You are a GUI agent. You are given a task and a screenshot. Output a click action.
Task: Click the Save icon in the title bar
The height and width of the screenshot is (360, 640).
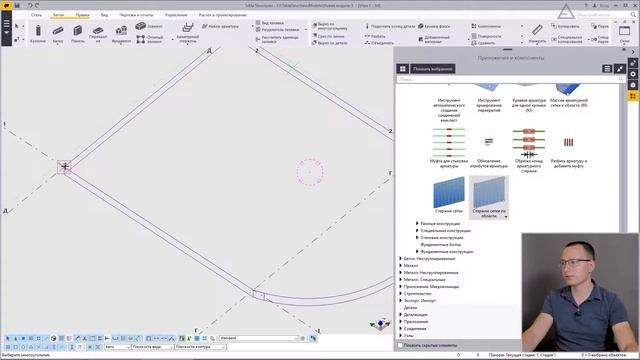17,5
